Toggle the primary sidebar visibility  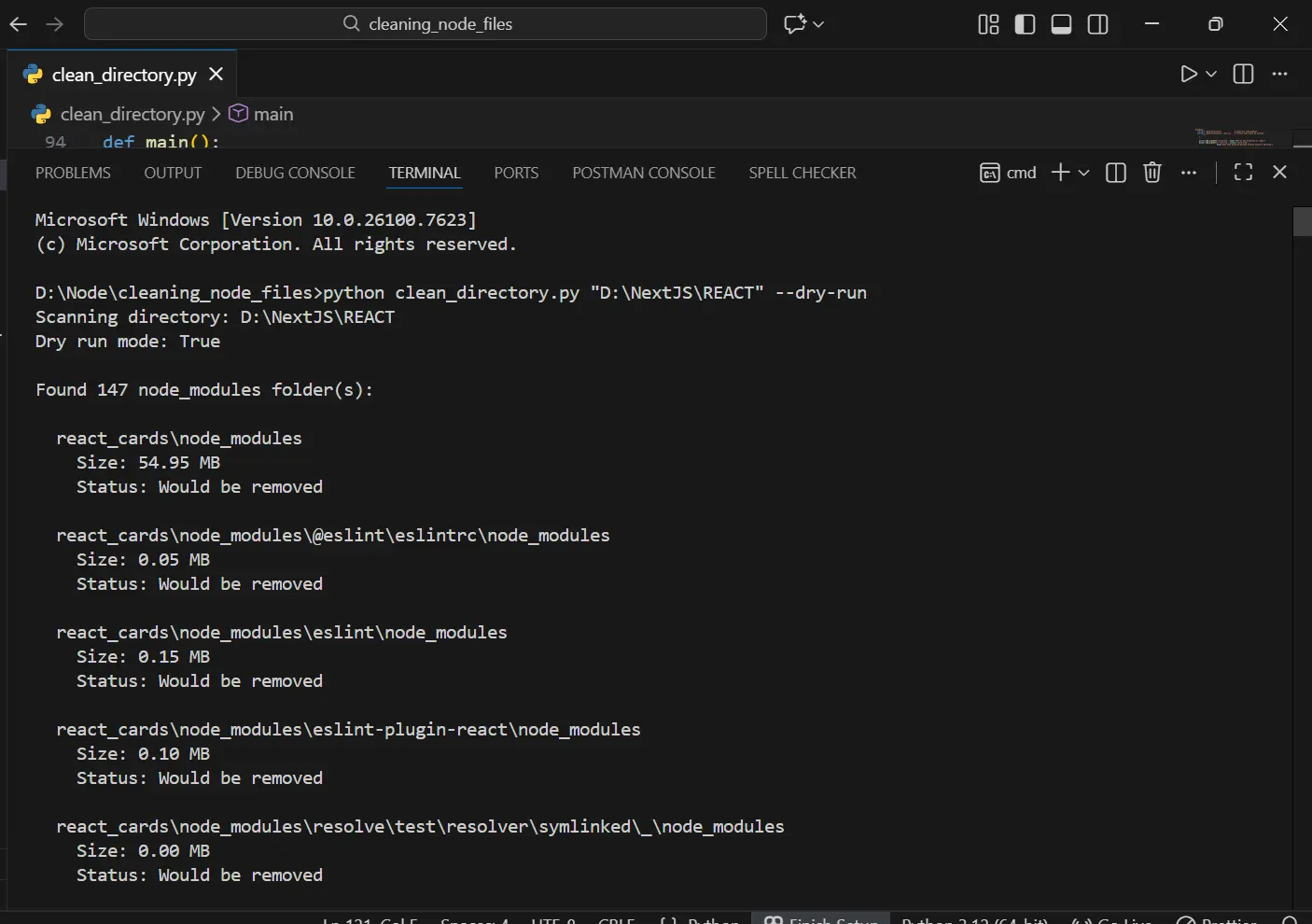1025,24
